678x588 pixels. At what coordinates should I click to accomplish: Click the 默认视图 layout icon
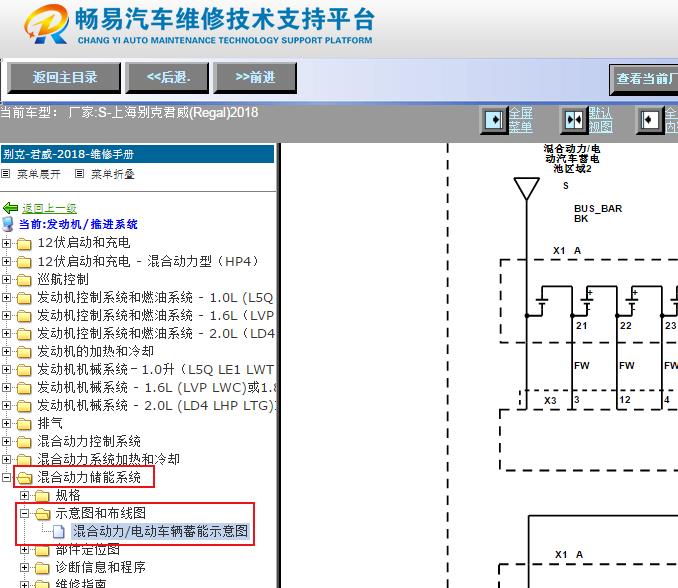(x=574, y=120)
